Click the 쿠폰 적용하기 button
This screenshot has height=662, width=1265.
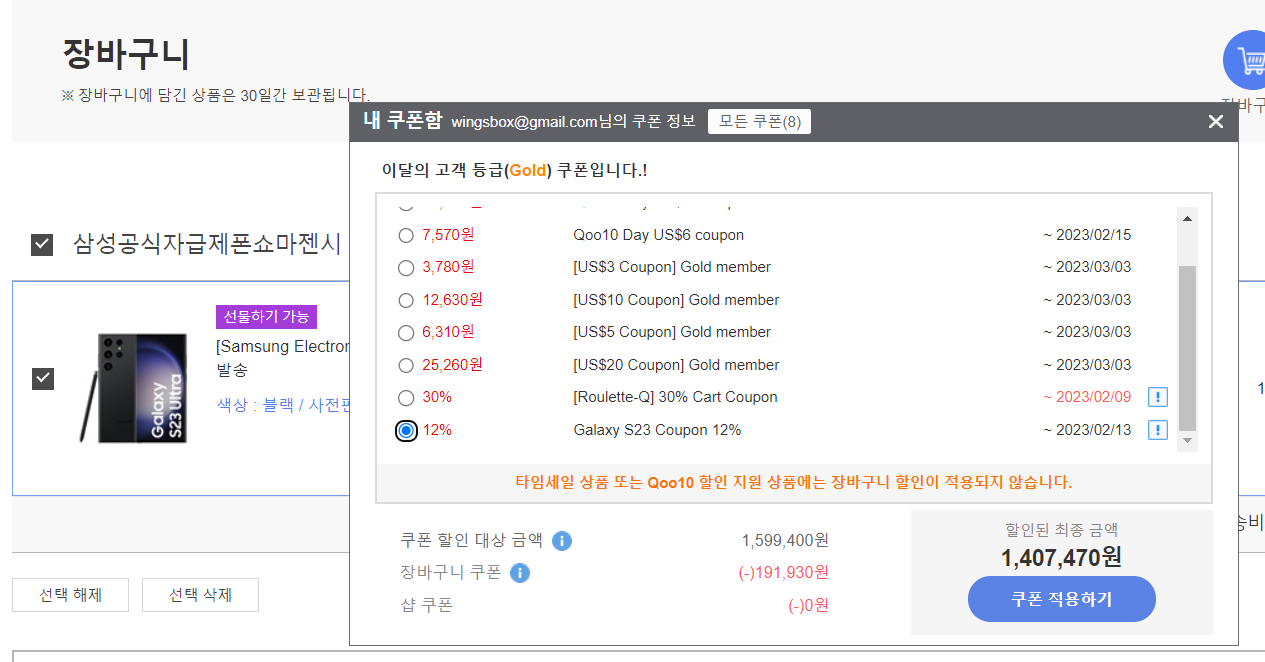[1061, 599]
